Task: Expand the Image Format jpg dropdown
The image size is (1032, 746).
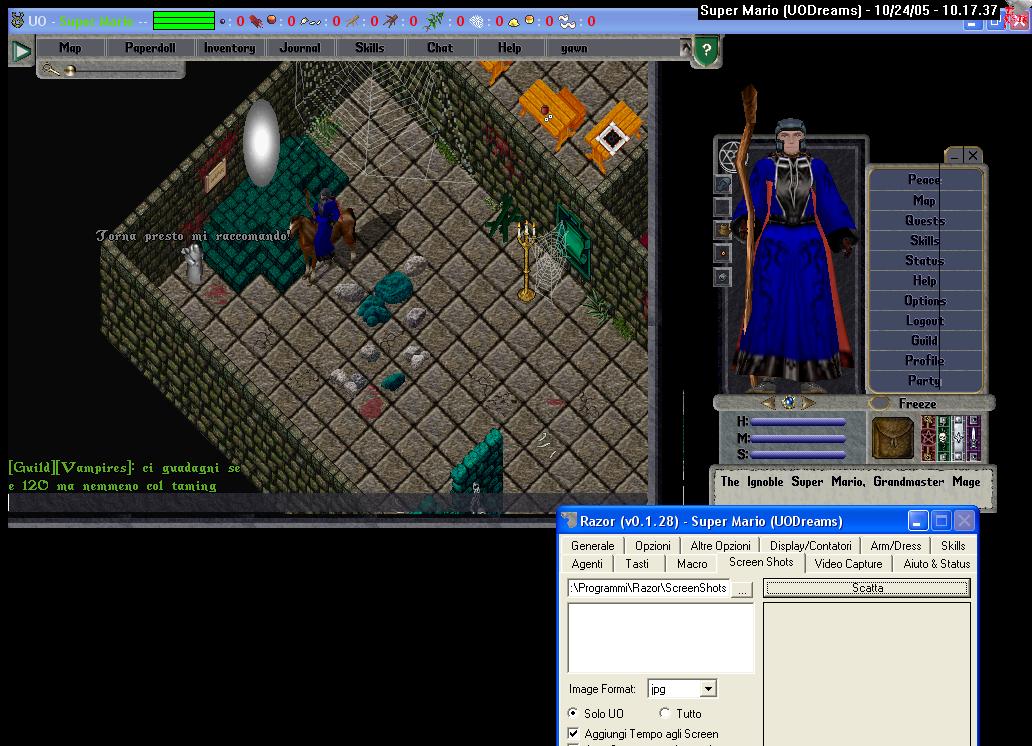Action: (708, 689)
